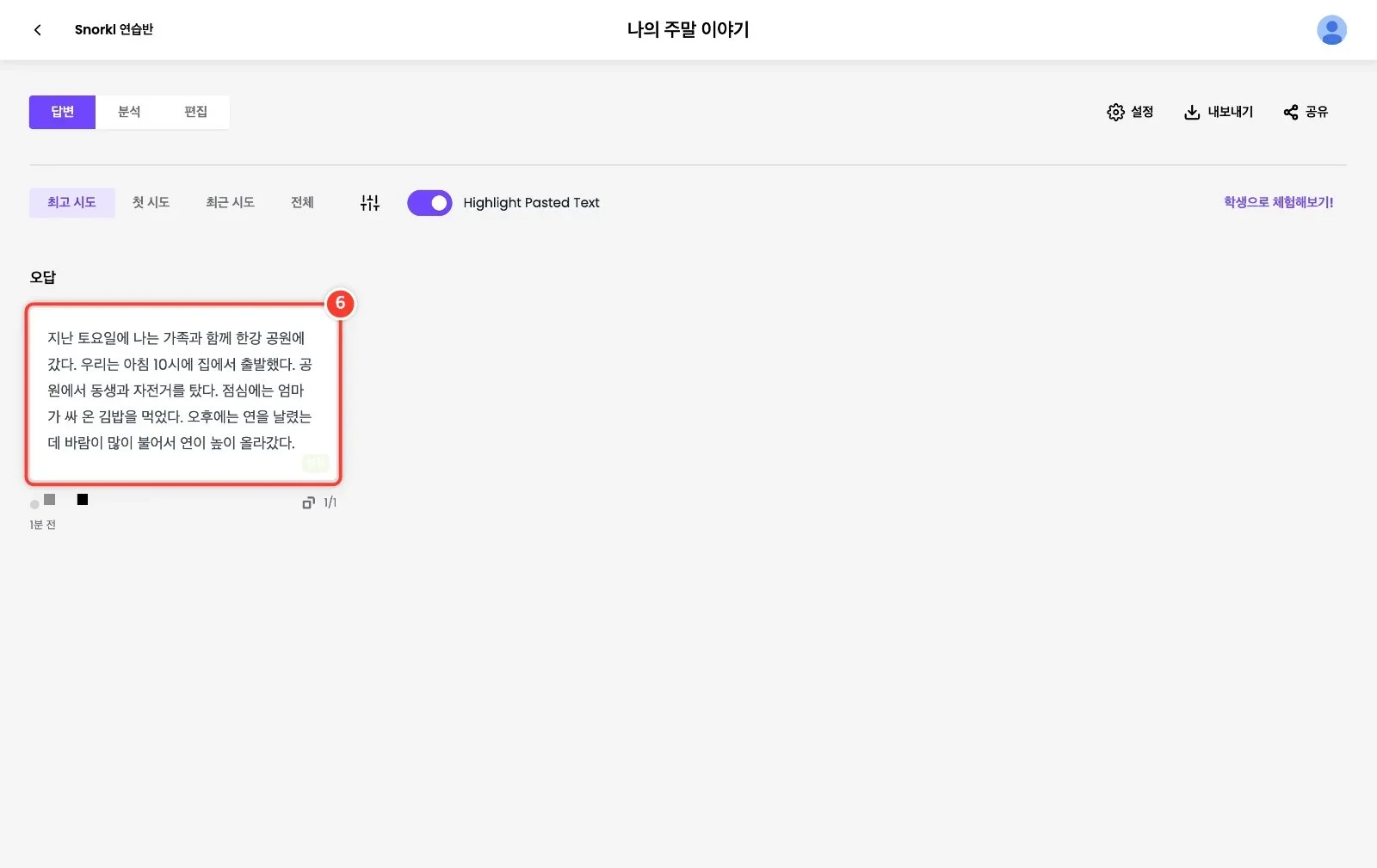Screen dimensions: 1377x868
Task: Switch to the 분석 tab
Action: (x=129, y=112)
